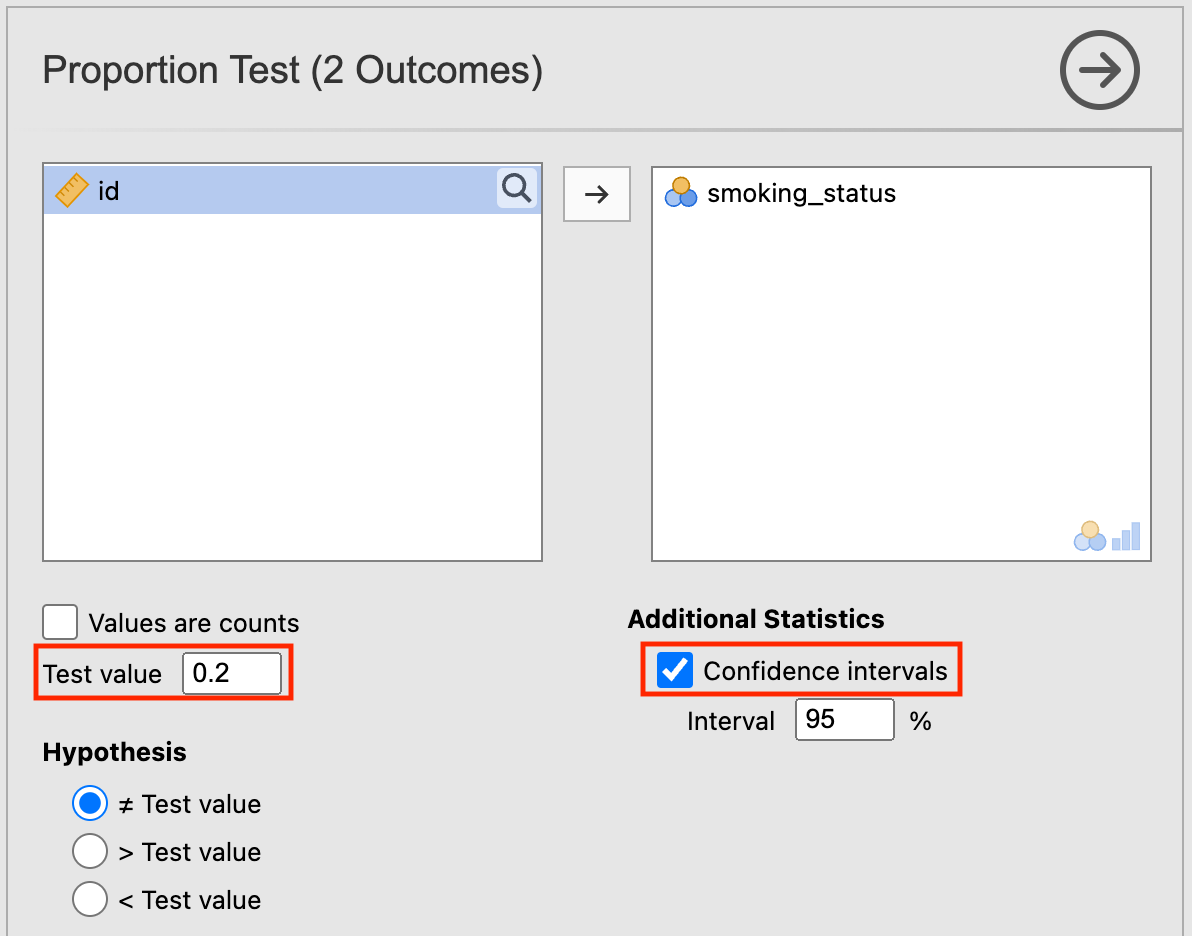
Task: Uncheck the Confidence intervals checkbox
Action: click(x=675, y=670)
